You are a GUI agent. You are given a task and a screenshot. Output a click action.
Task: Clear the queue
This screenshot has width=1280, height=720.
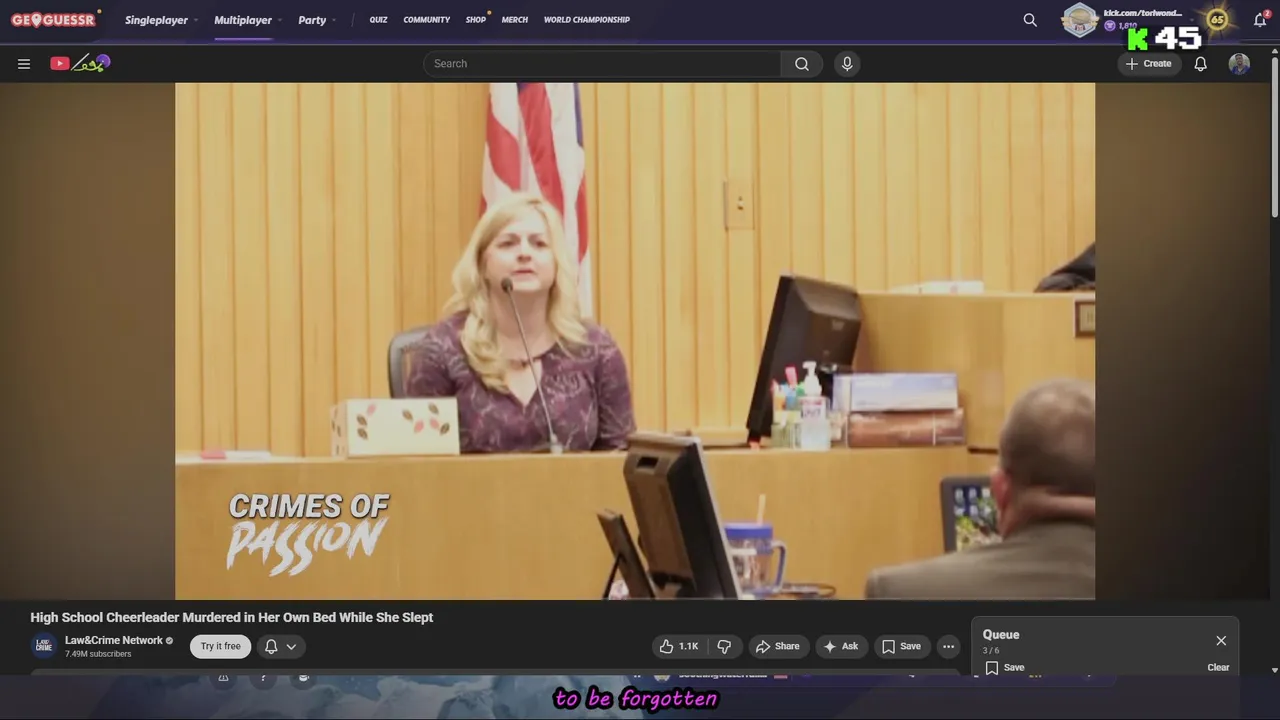(x=1218, y=668)
